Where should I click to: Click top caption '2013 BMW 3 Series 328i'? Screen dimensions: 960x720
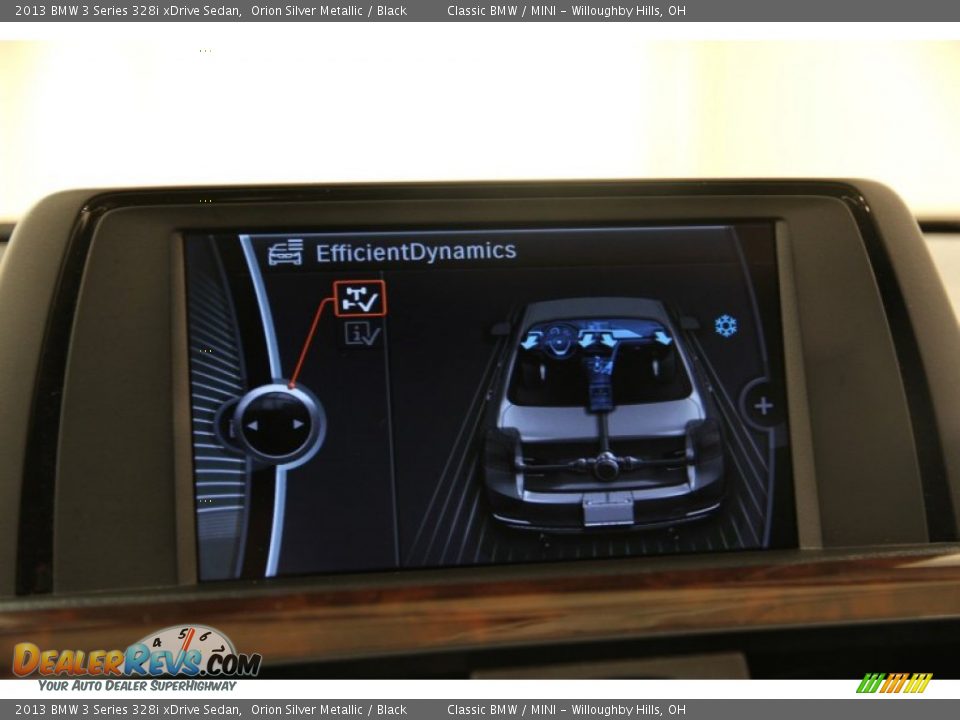point(128,11)
